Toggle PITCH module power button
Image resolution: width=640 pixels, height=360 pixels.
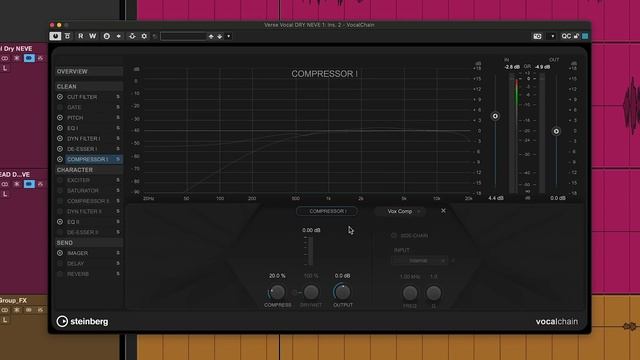tap(60, 118)
